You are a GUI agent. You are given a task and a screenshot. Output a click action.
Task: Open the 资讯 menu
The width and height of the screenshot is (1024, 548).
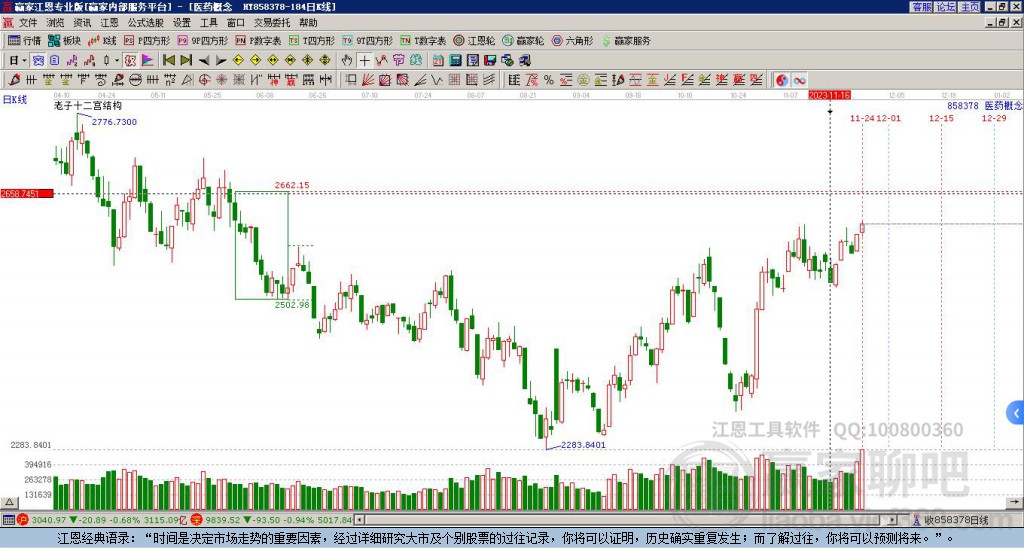pos(82,23)
